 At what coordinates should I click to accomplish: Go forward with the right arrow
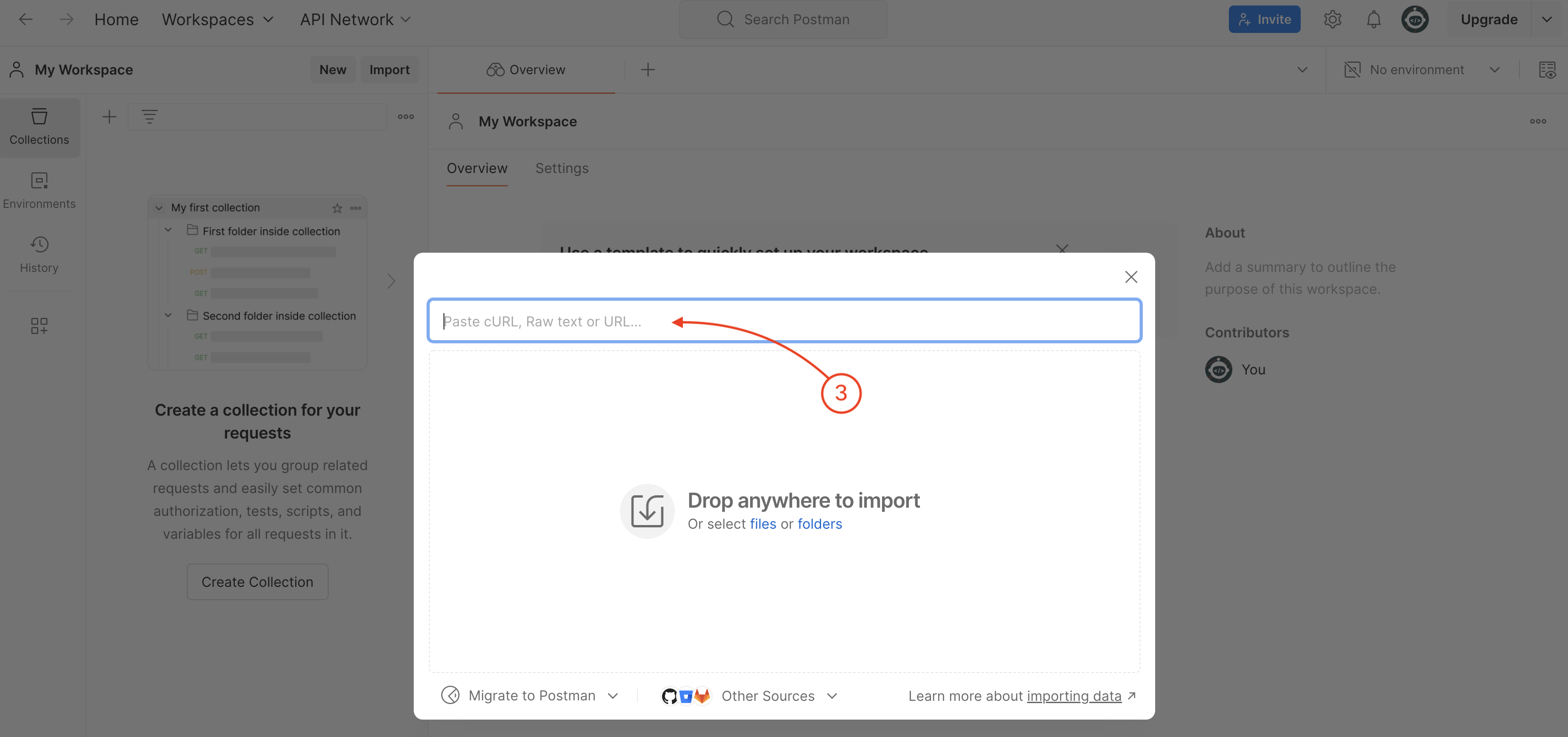click(x=66, y=20)
